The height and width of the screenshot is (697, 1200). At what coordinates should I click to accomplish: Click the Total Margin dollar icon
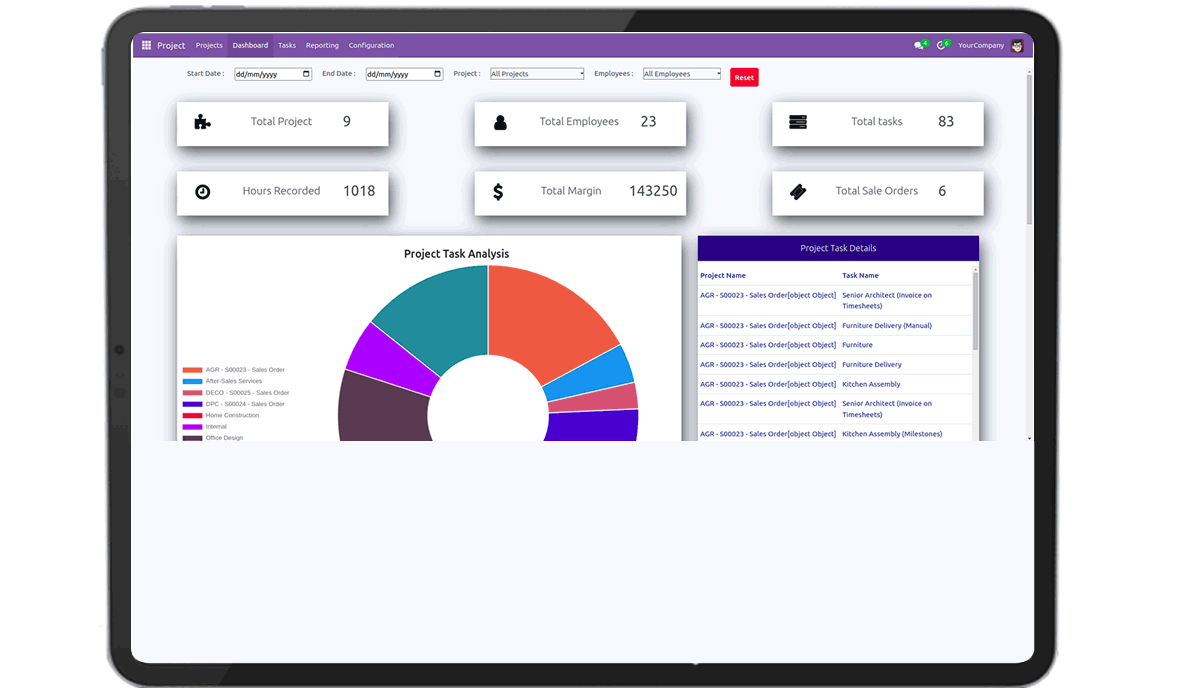point(498,191)
